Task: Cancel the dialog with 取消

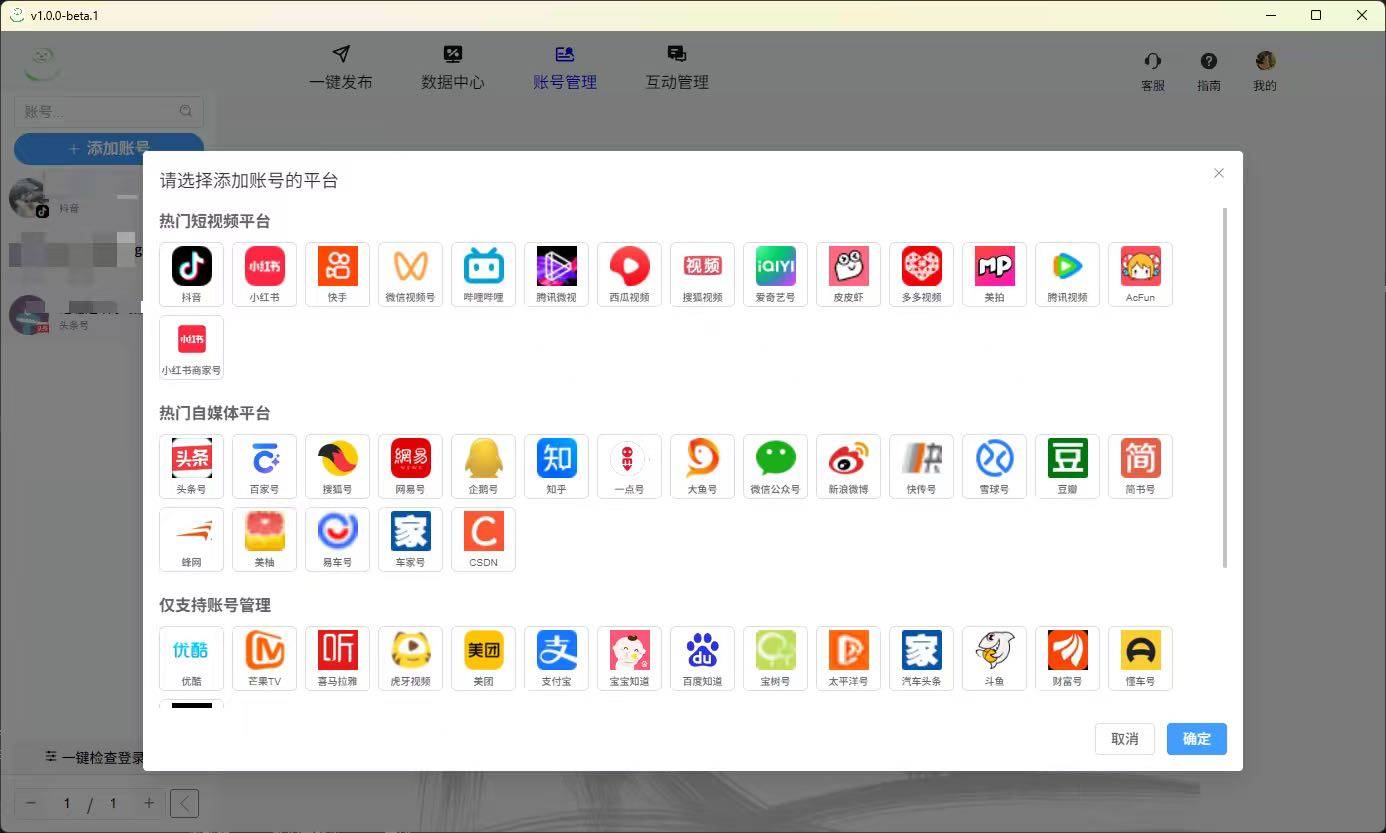Action: (x=1124, y=739)
